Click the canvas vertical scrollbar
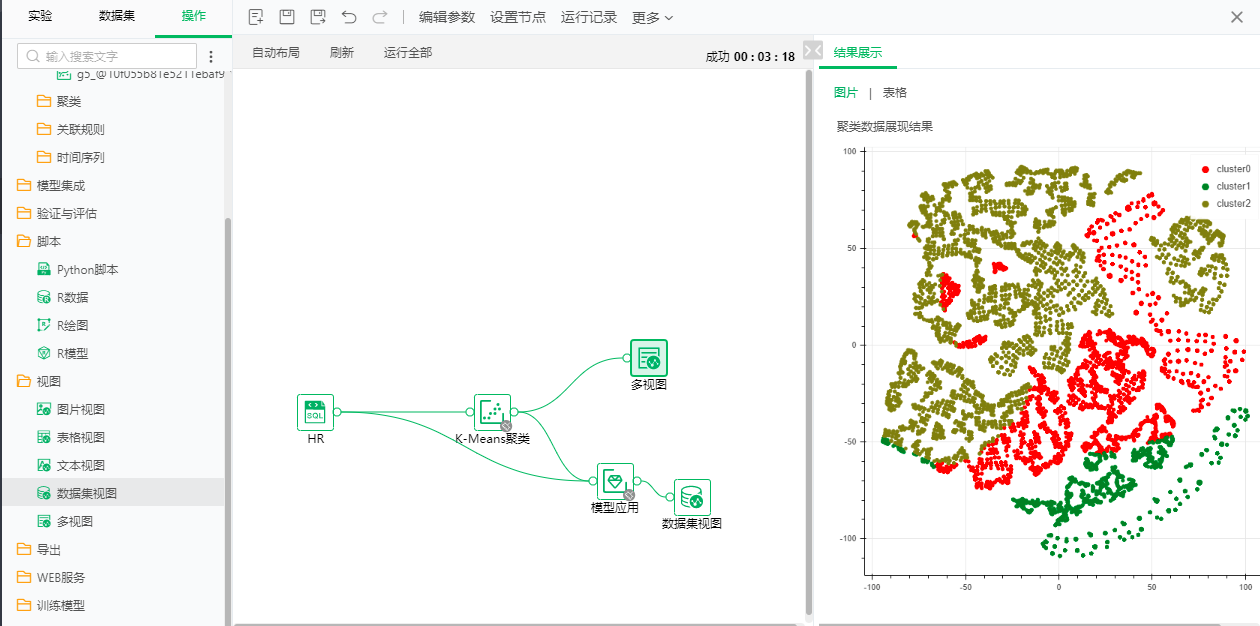The height and width of the screenshot is (626, 1260). pyautogui.click(x=808, y=340)
